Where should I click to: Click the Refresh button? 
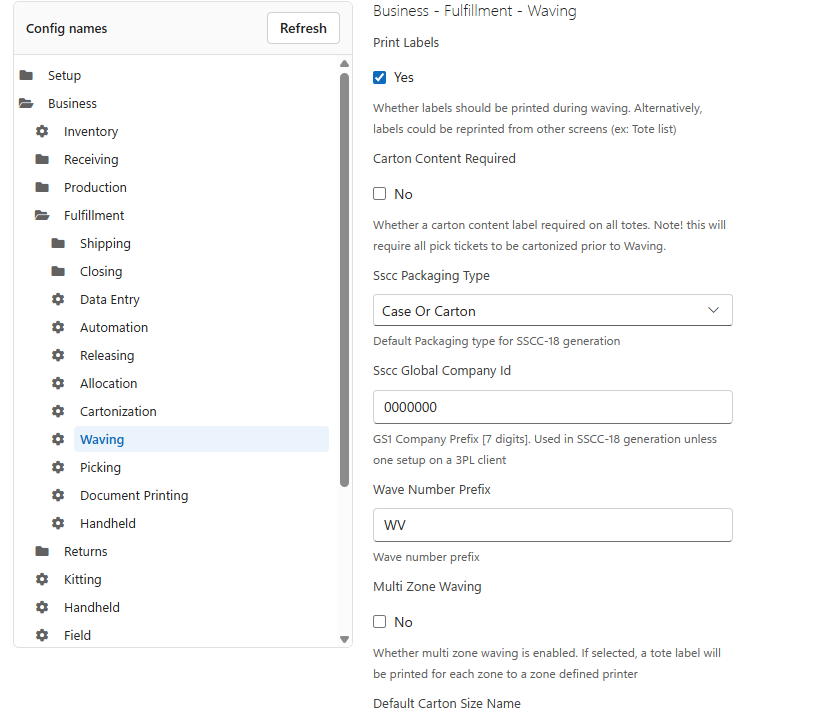pyautogui.click(x=303, y=28)
